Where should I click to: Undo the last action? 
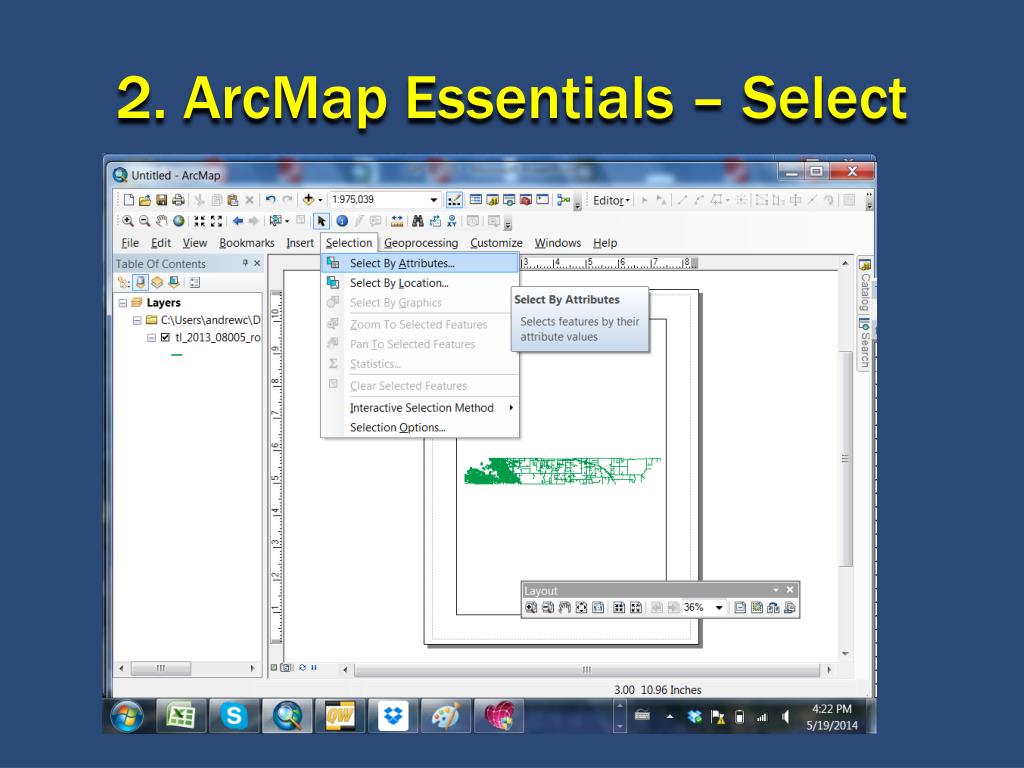(x=270, y=200)
